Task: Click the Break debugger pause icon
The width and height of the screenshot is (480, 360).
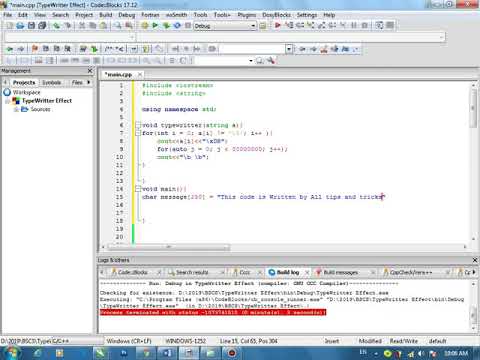Action: tap(354, 25)
